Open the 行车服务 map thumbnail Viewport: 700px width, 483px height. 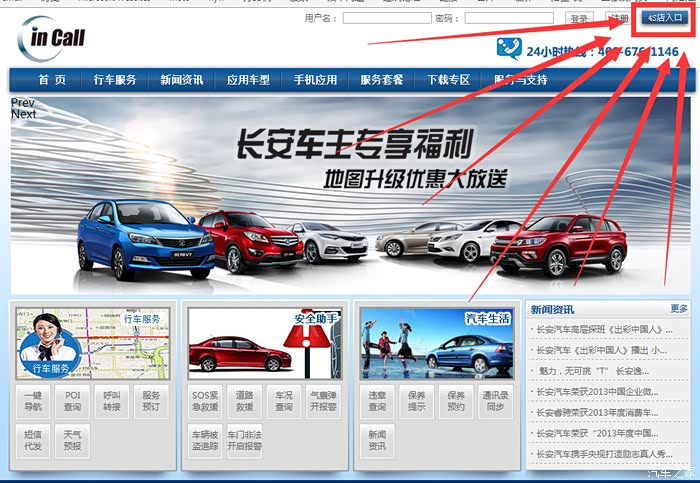click(x=93, y=343)
